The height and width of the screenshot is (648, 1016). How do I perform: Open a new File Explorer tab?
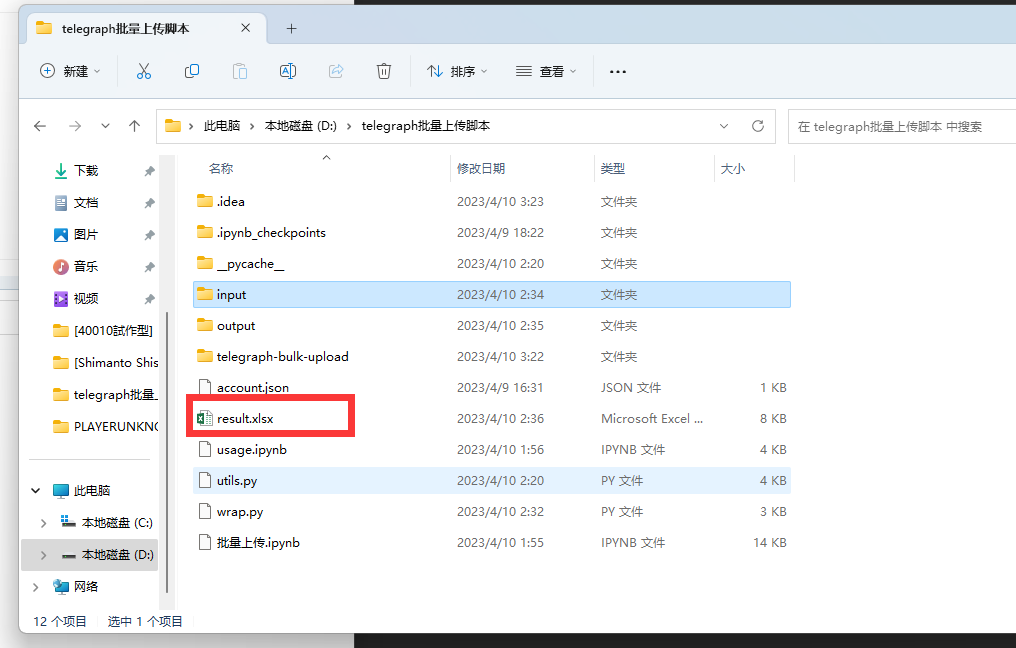pos(291,29)
